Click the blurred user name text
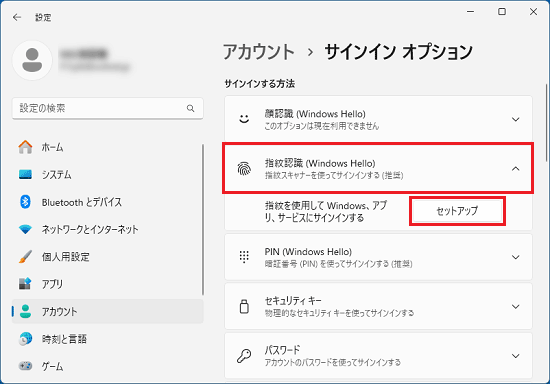The height and width of the screenshot is (384, 550). [83, 54]
